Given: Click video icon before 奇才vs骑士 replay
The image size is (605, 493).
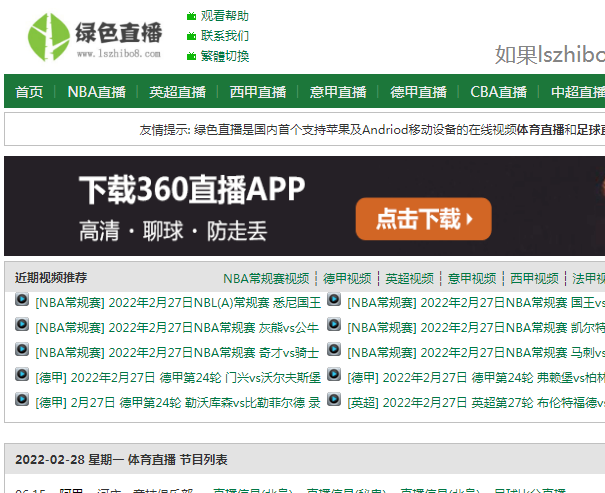Looking at the screenshot, I should (x=22, y=351).
